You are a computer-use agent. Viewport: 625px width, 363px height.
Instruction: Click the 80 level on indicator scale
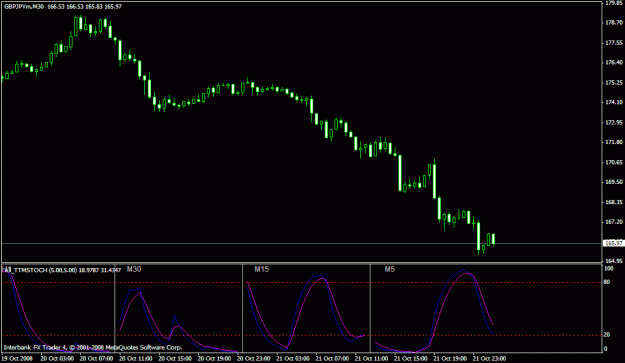pos(607,283)
